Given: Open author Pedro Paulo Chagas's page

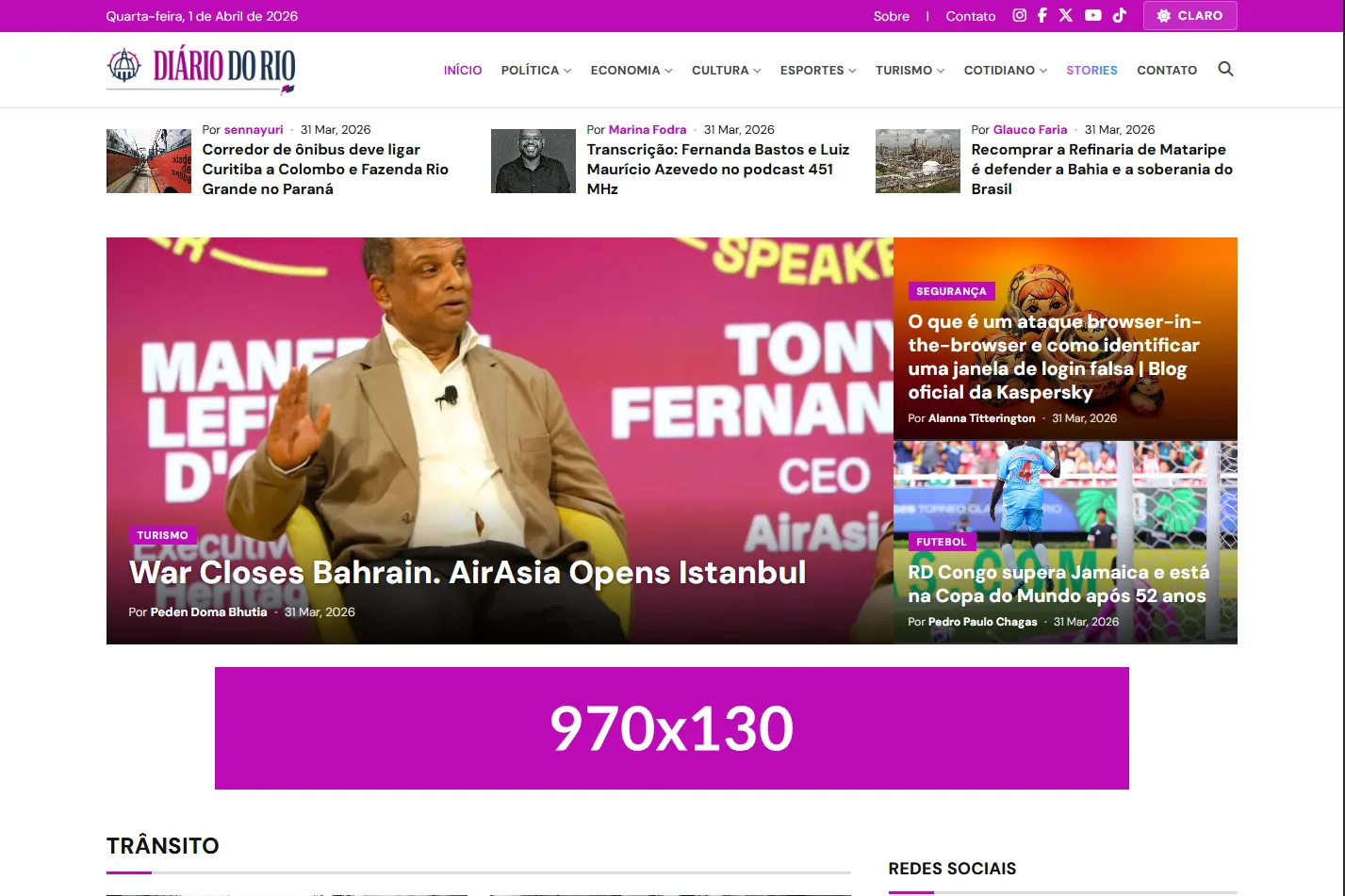Looking at the screenshot, I should [983, 622].
